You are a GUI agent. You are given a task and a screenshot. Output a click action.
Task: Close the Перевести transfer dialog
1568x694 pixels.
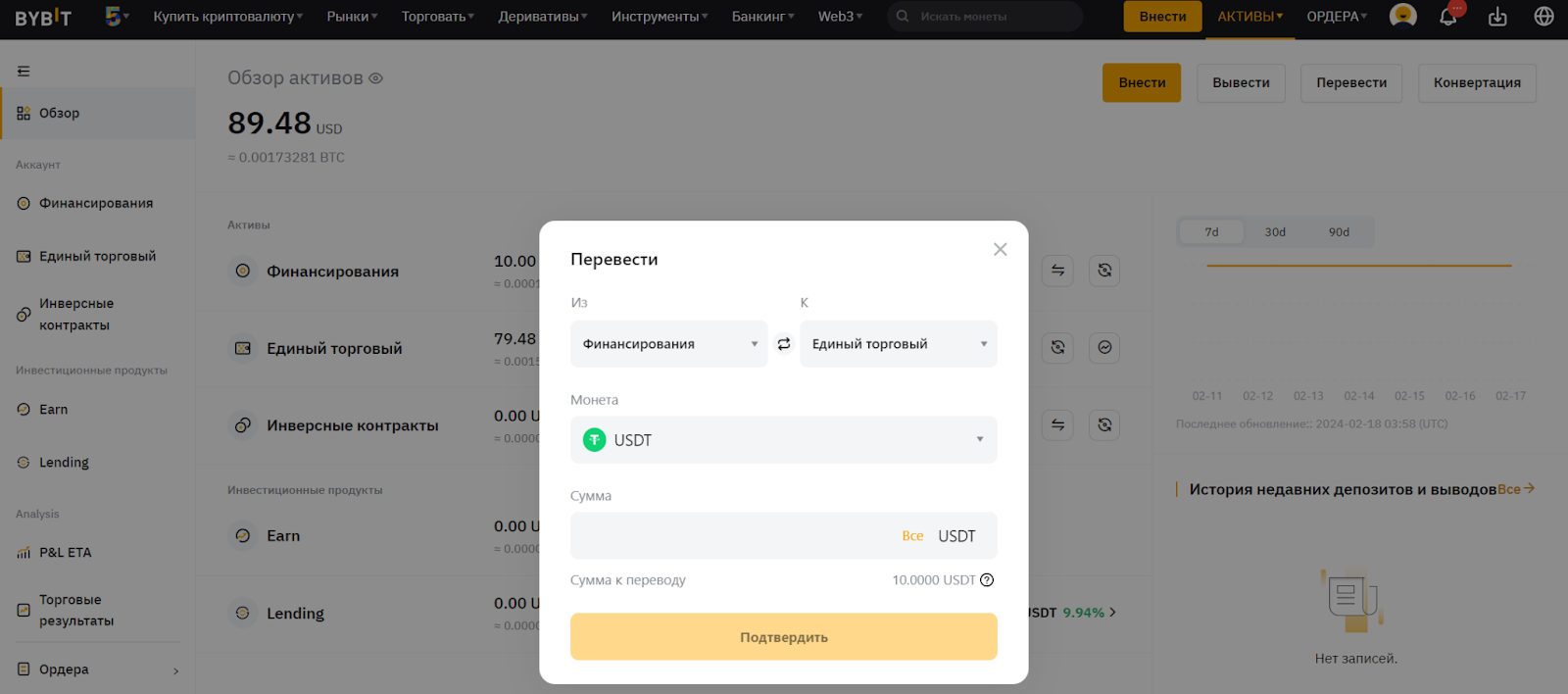[x=1000, y=249]
